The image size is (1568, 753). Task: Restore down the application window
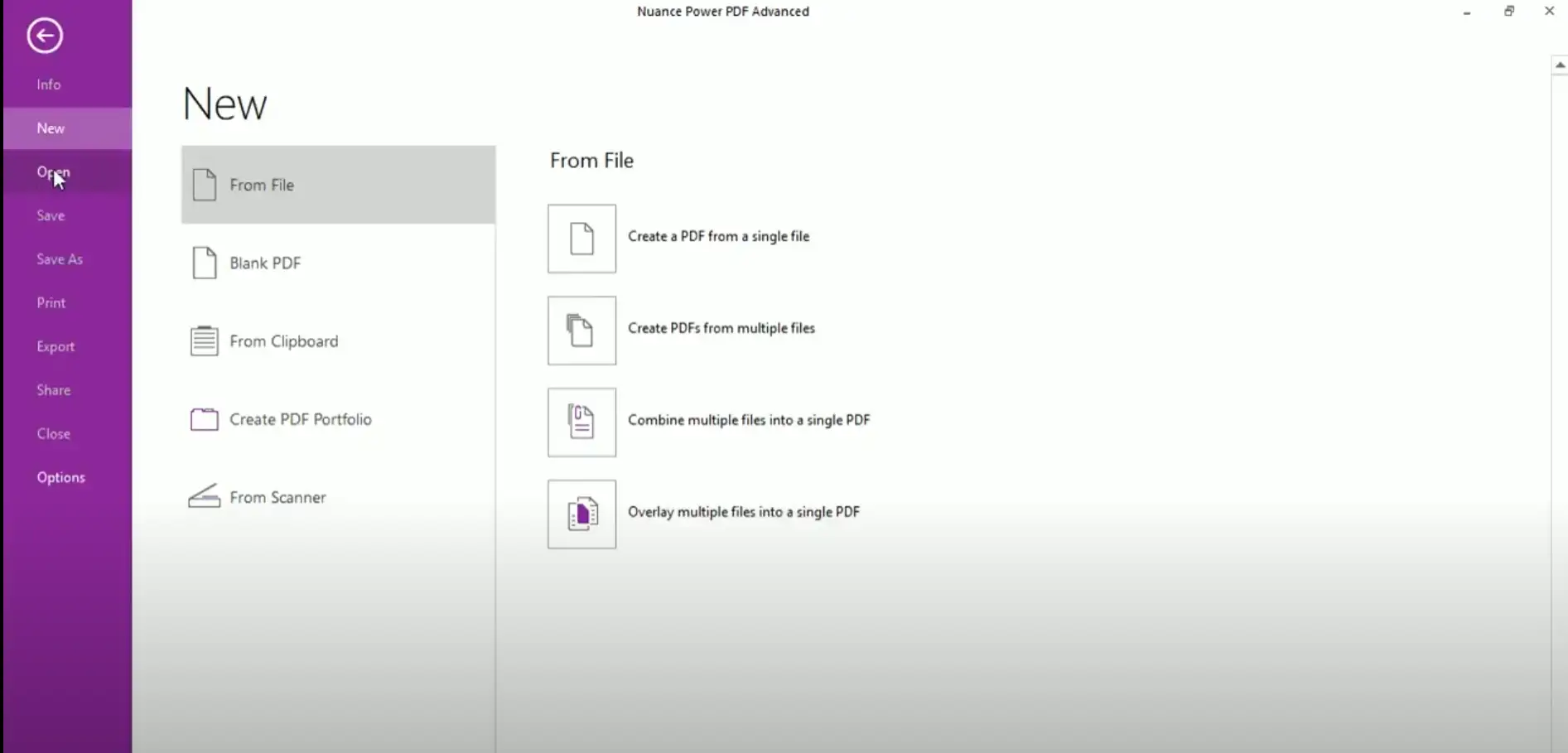tap(1509, 12)
